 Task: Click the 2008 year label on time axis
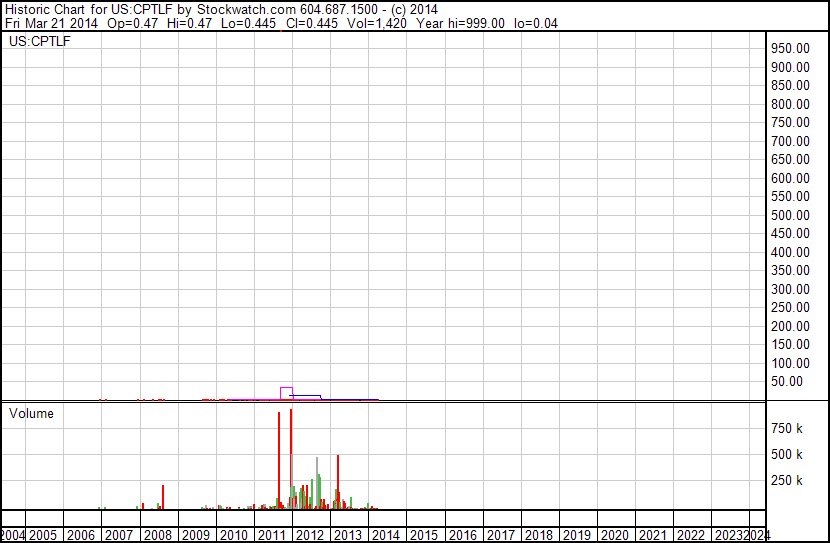click(158, 535)
